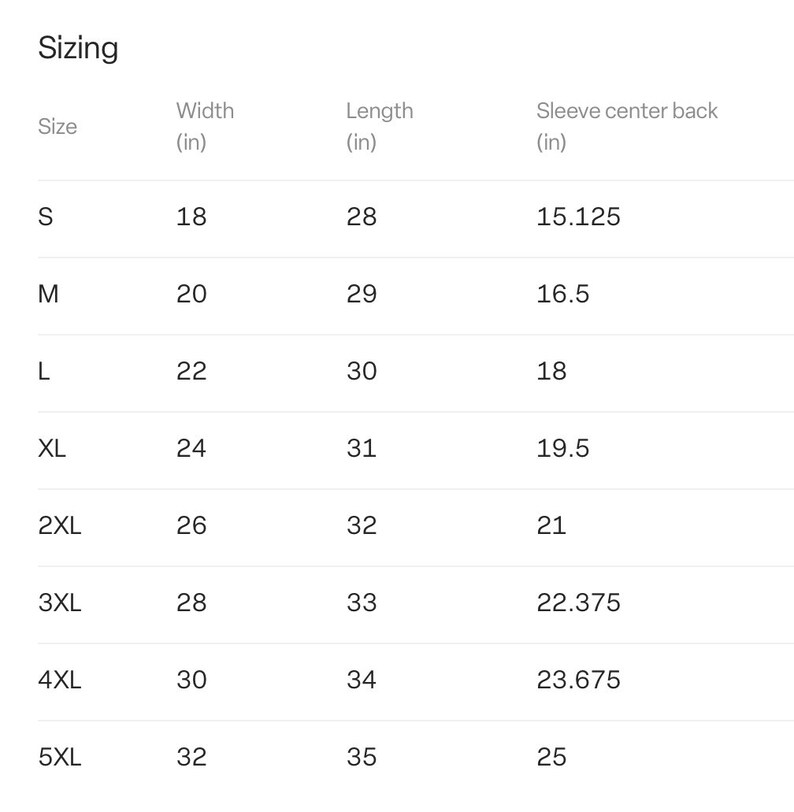Image resolution: width=794 pixels, height=812 pixels.
Task: Click the Sizing heading
Action: coord(78,49)
